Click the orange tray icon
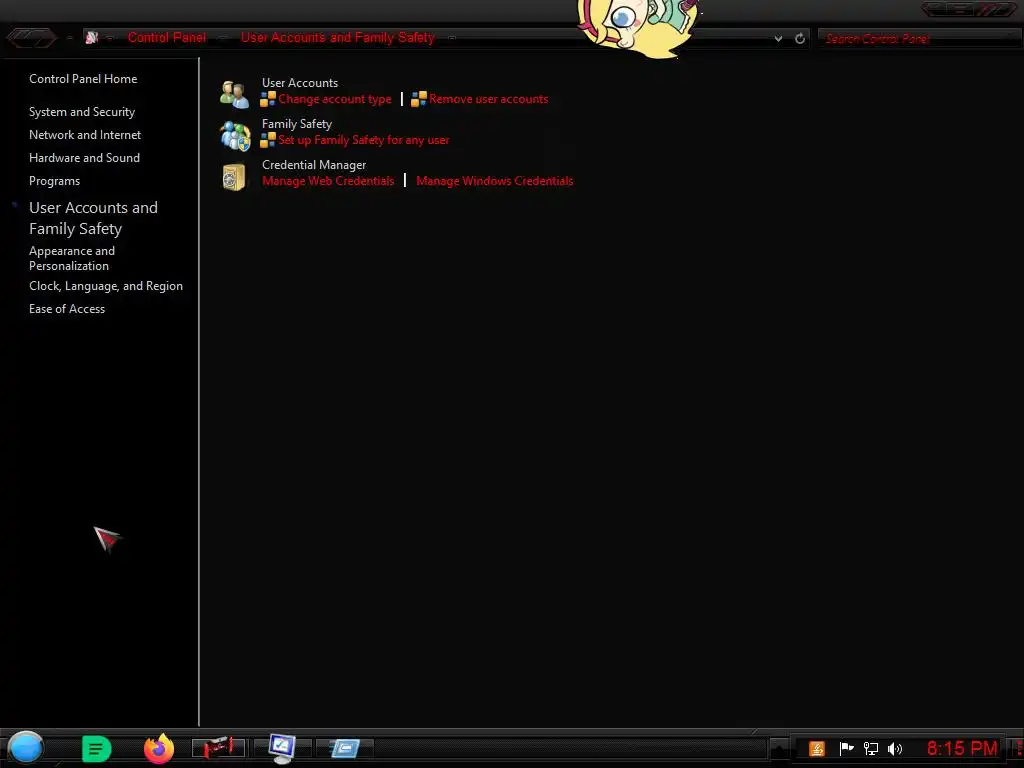The width and height of the screenshot is (1024, 768). 817,749
